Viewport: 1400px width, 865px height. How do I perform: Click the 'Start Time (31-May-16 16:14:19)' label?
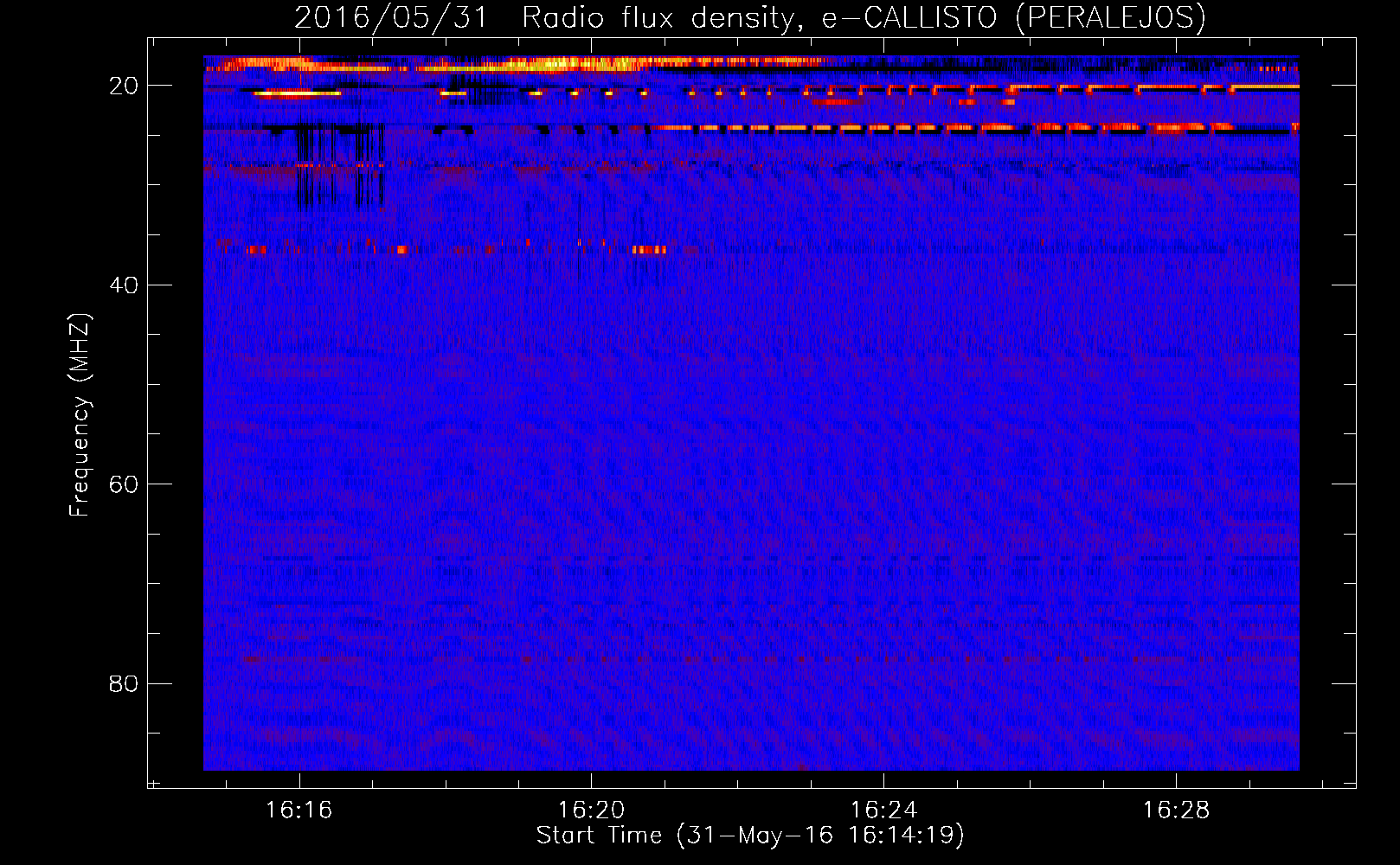(750, 836)
